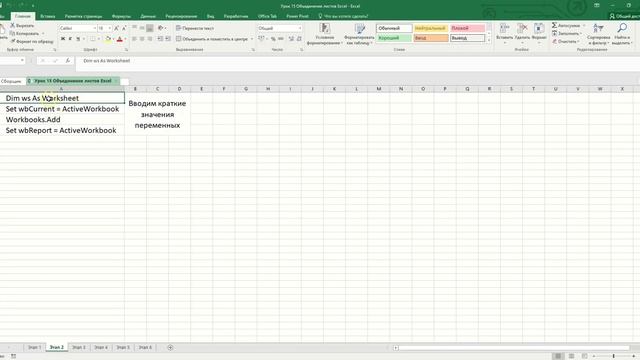This screenshot has width=640, height=360.
Task: Apply the Обычный cell style
Action: click(x=394, y=28)
